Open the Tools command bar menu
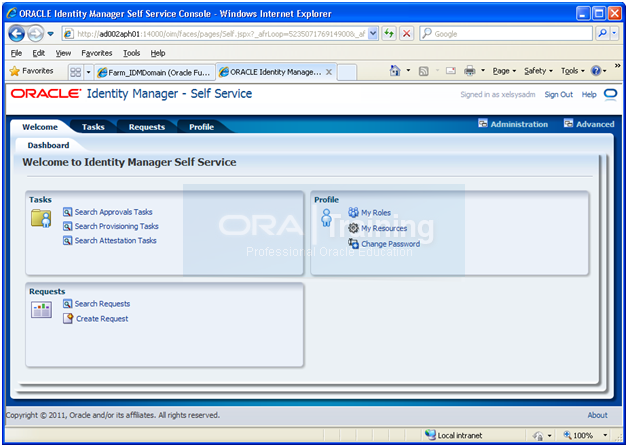 573,71
